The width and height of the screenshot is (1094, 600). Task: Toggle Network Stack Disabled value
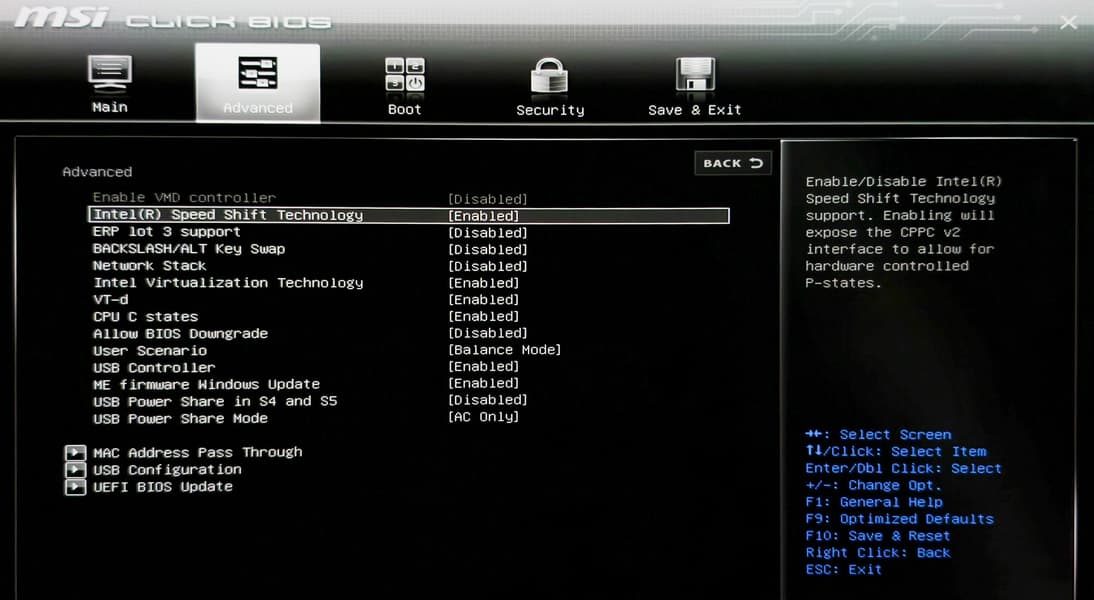pos(488,266)
